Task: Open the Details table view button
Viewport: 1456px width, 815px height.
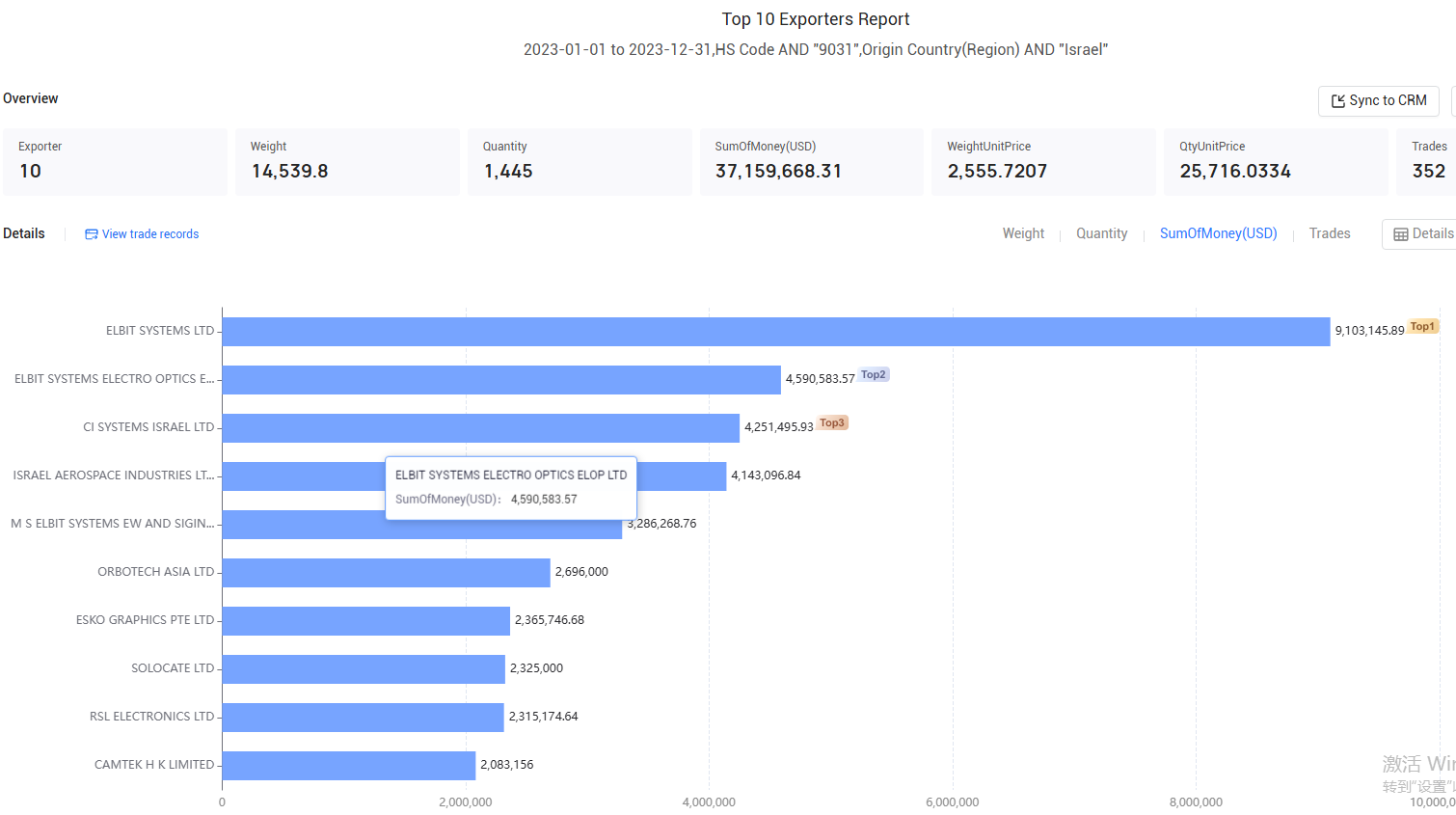Action: [1419, 234]
